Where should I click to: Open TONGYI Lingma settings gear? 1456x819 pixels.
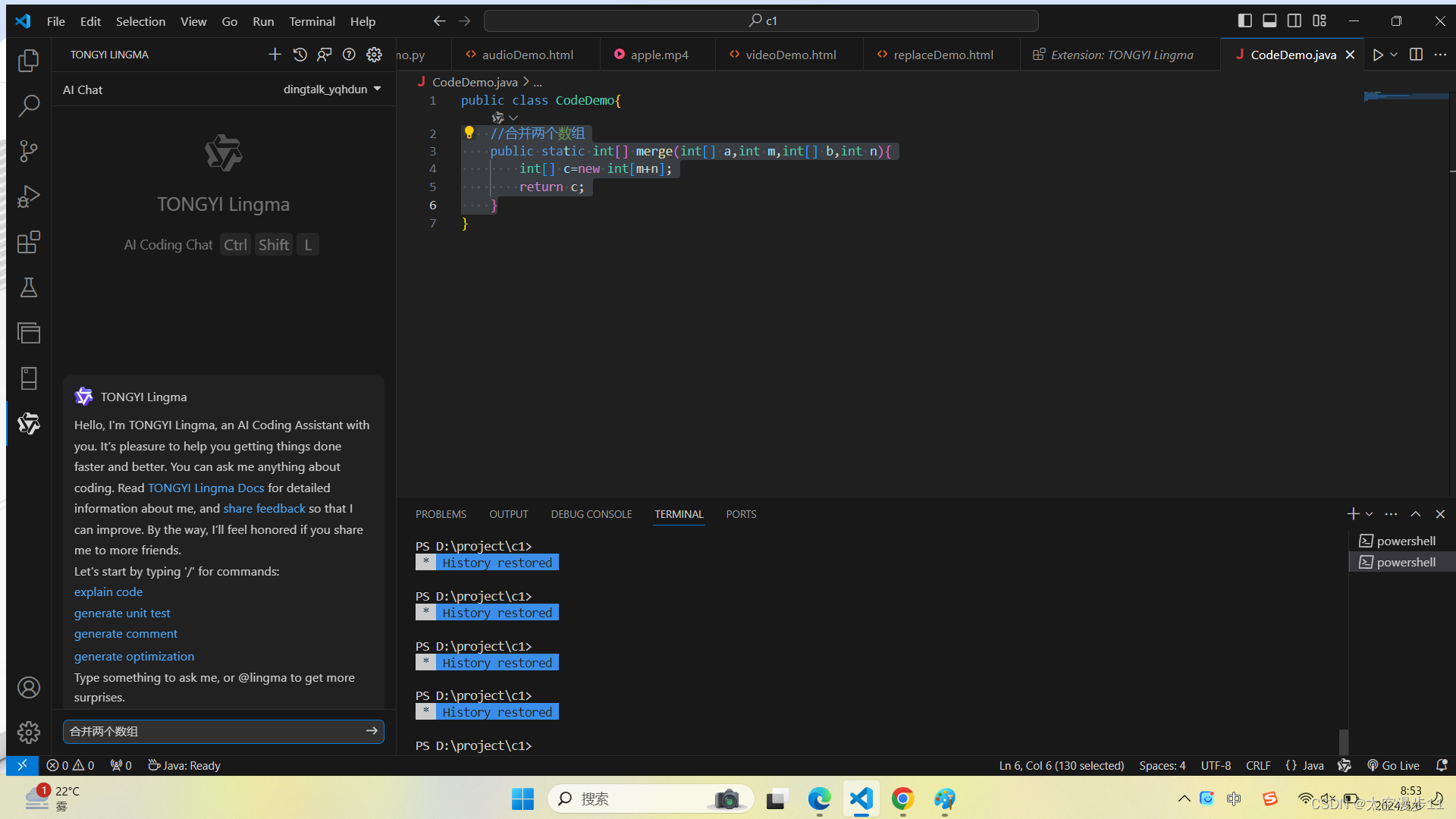coord(374,55)
